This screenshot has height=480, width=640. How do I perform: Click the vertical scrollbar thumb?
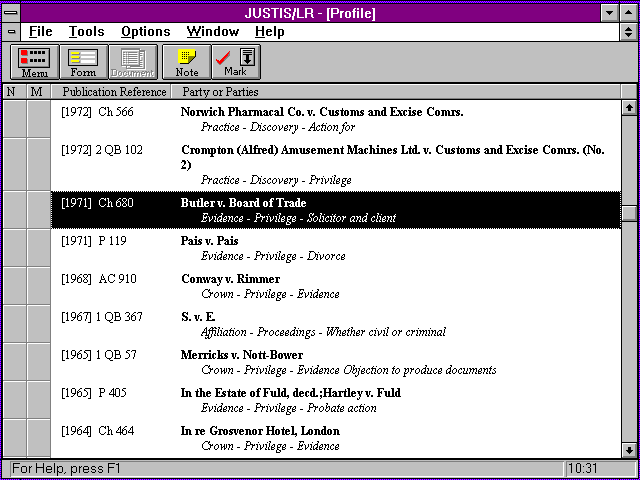tap(629, 212)
